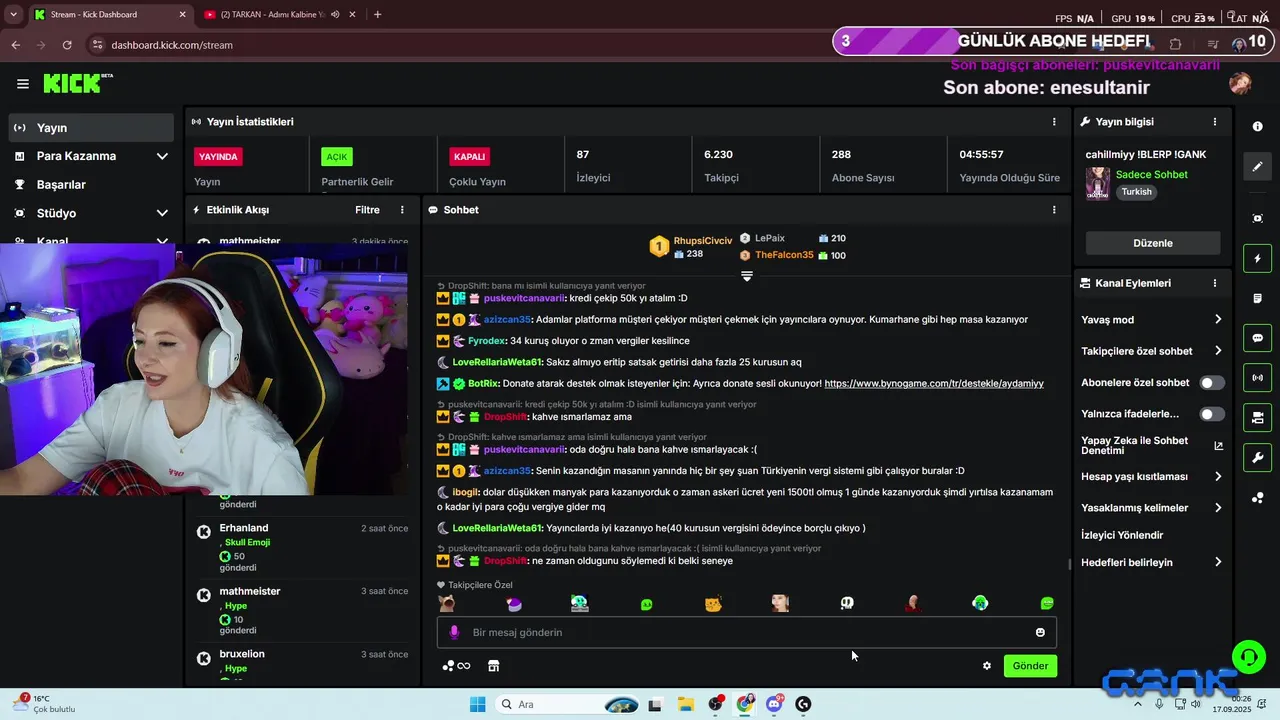This screenshot has height=720, width=1280.
Task: Open the green support headset bubble
Action: (x=1249, y=657)
